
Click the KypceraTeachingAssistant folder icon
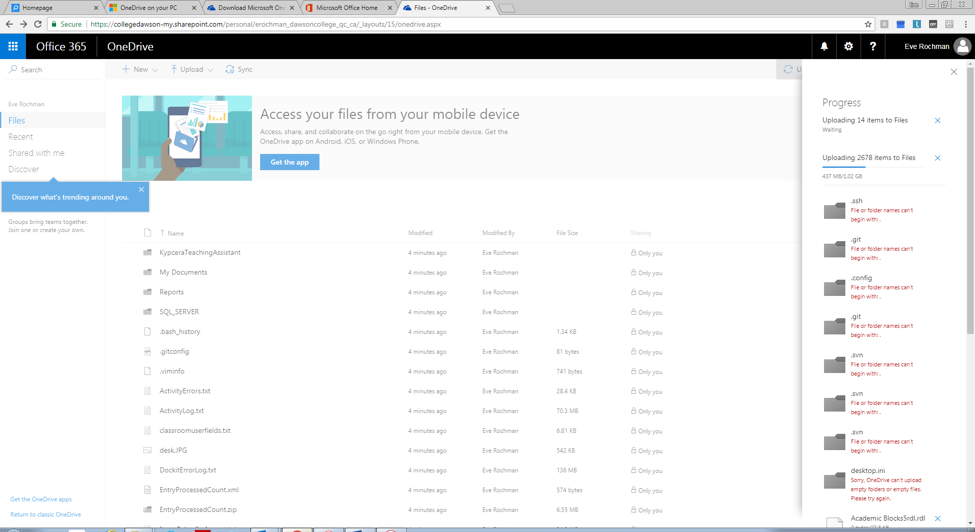(x=147, y=252)
